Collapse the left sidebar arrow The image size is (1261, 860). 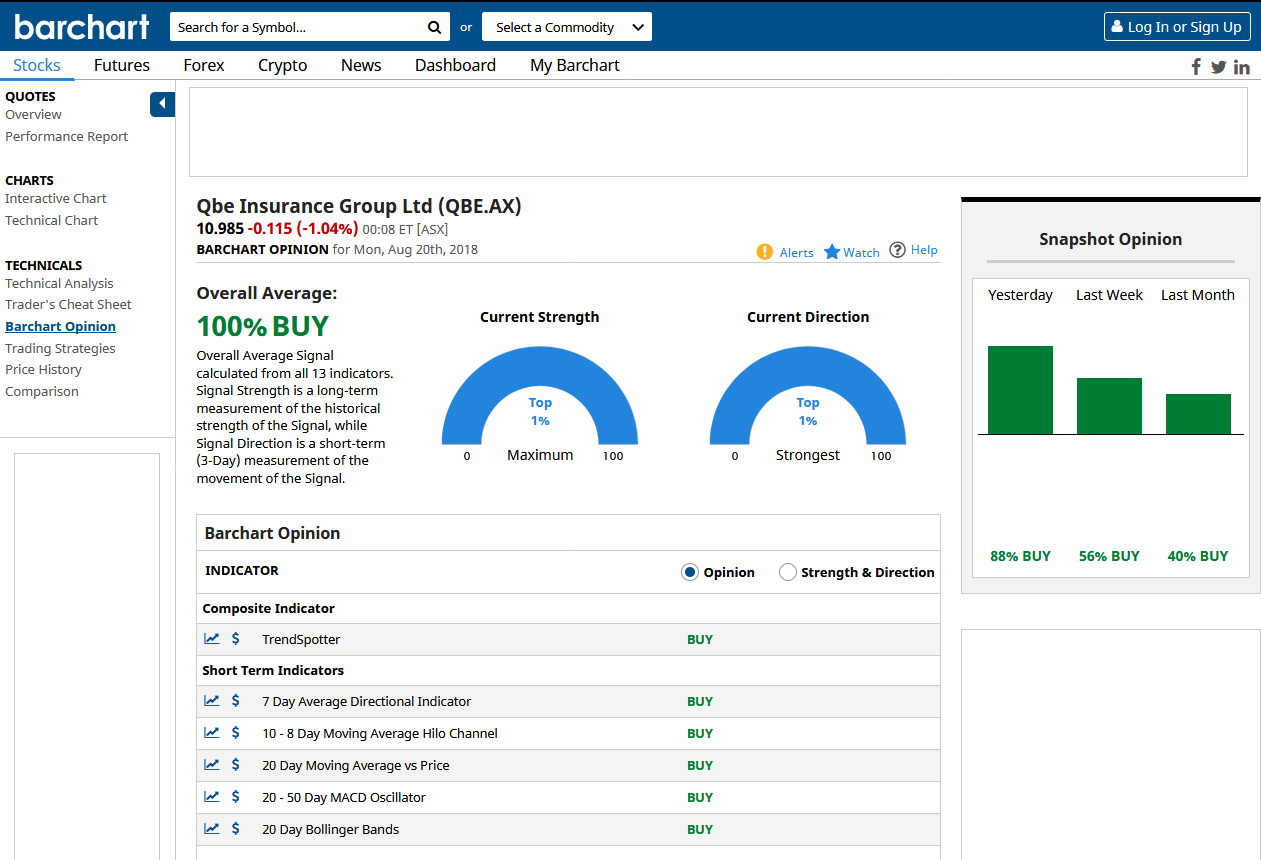[162, 104]
